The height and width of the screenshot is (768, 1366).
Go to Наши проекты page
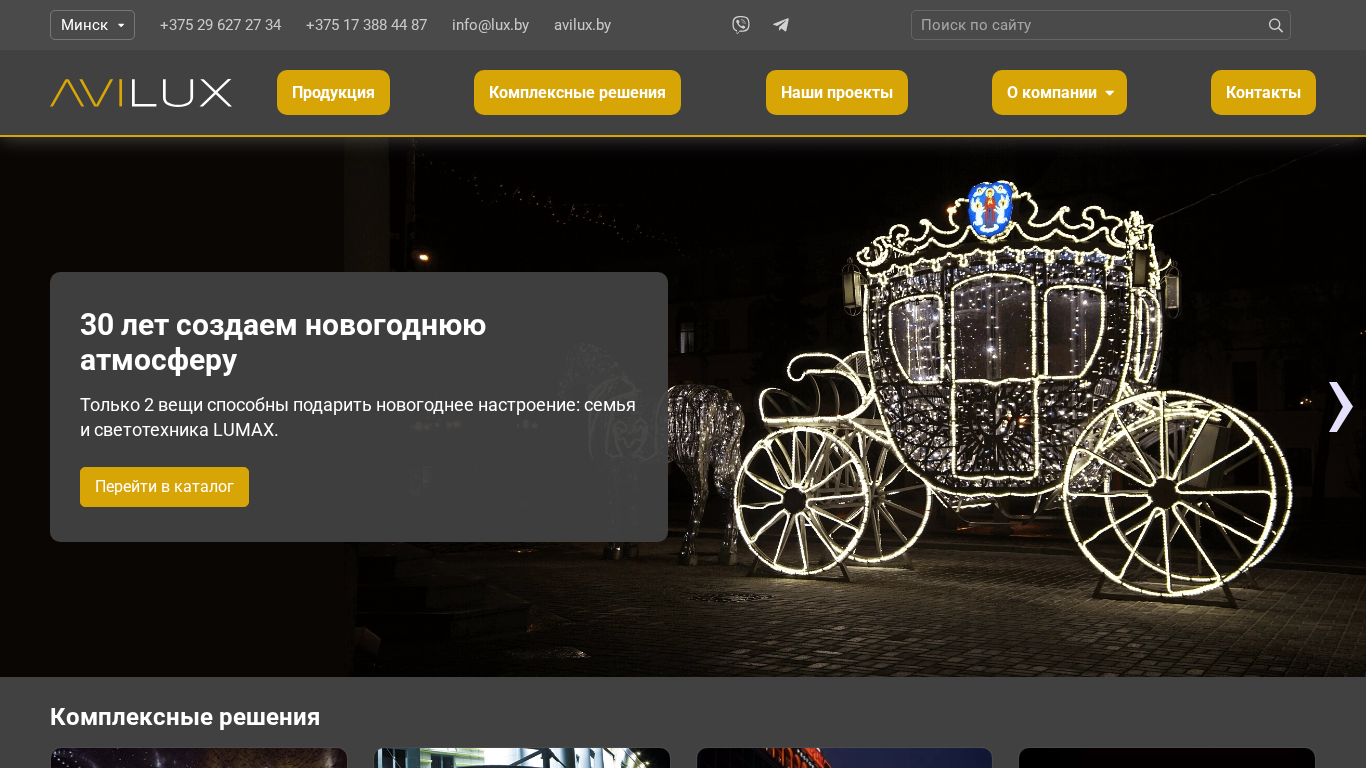[837, 93]
